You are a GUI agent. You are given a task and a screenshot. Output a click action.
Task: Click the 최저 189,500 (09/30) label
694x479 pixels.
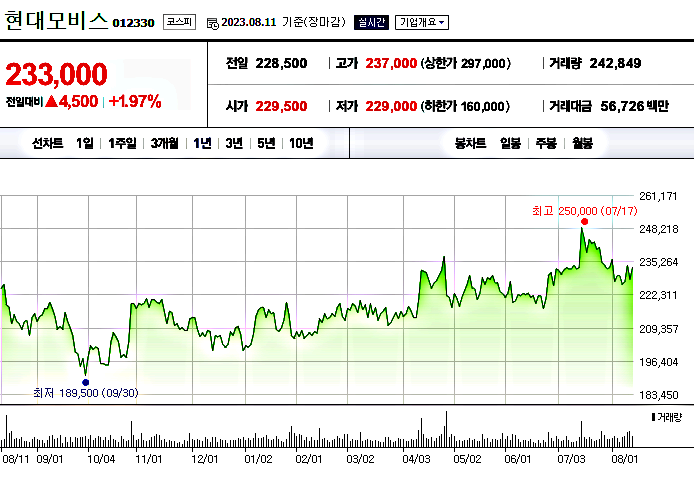pos(86,393)
